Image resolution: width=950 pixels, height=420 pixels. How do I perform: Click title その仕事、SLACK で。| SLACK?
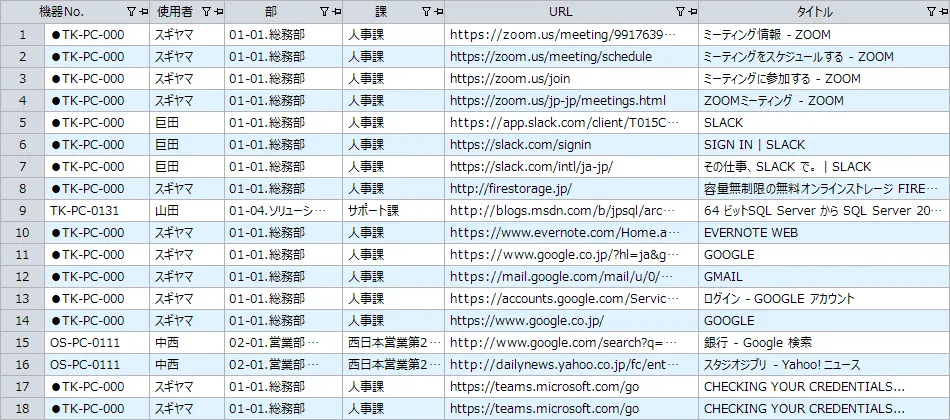click(787, 167)
